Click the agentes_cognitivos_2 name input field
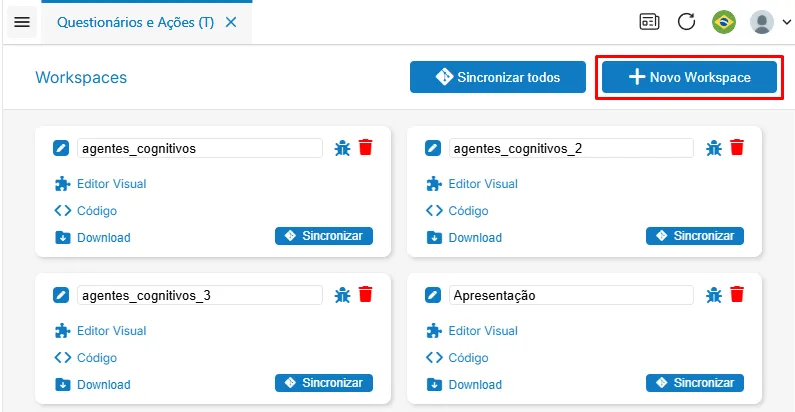This screenshot has height=412, width=795. tap(571, 148)
